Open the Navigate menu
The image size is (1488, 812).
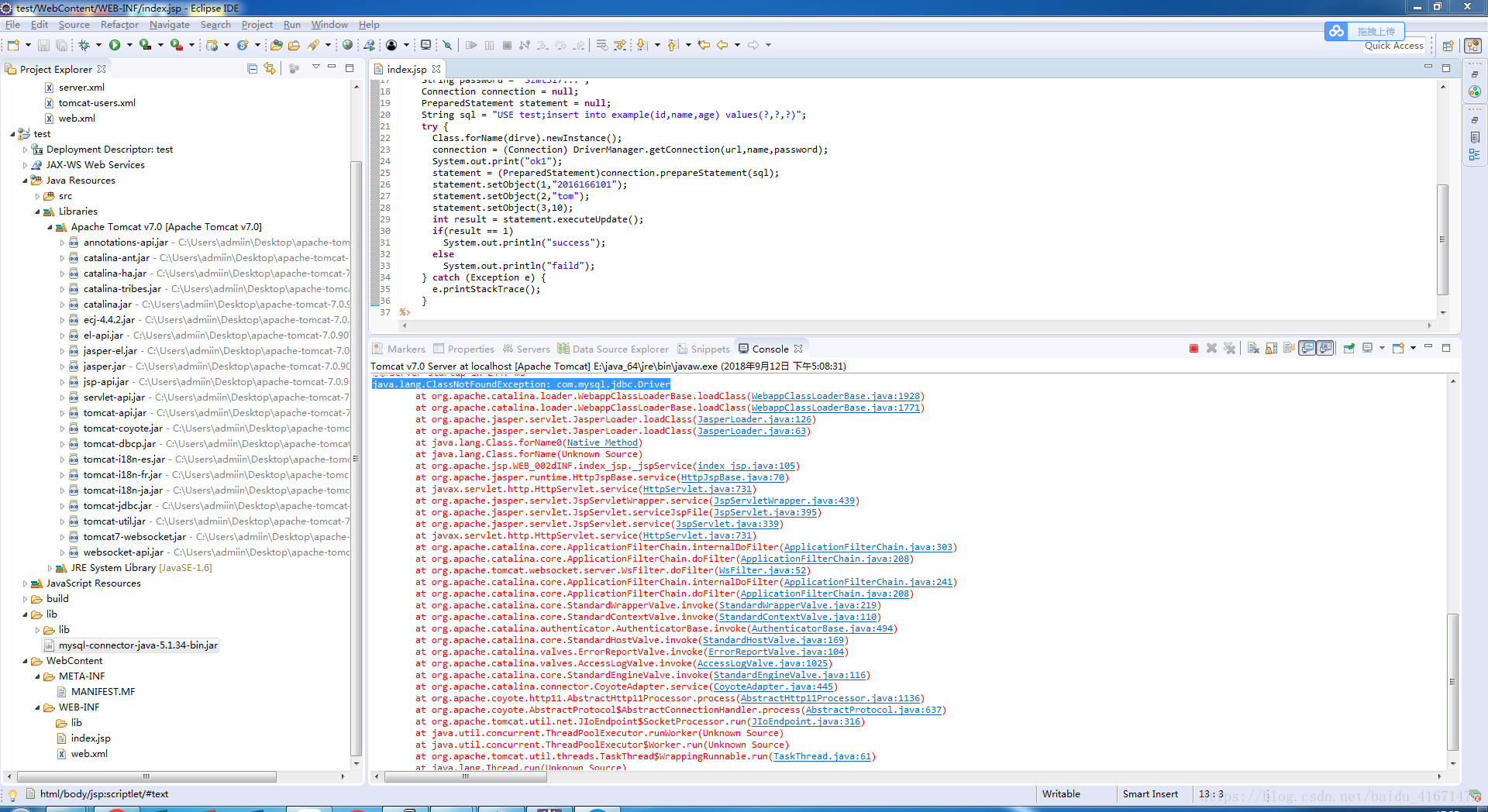(x=169, y=25)
